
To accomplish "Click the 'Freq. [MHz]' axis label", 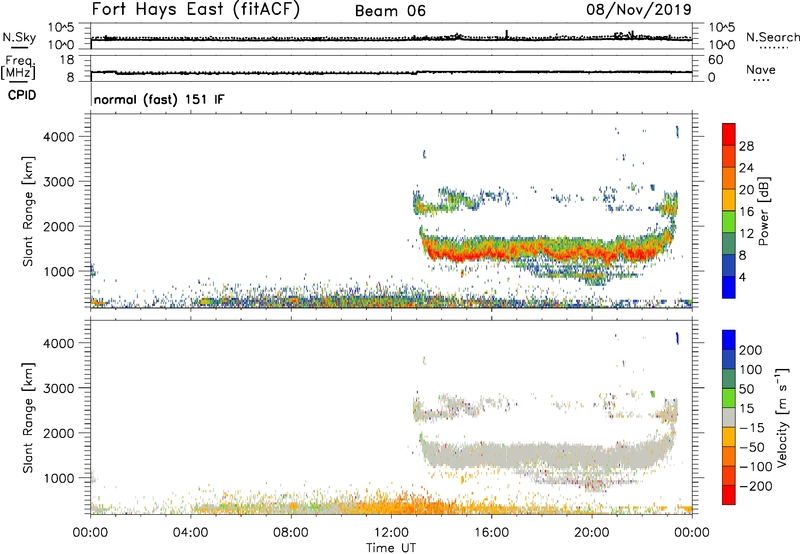I will tap(18, 67).
